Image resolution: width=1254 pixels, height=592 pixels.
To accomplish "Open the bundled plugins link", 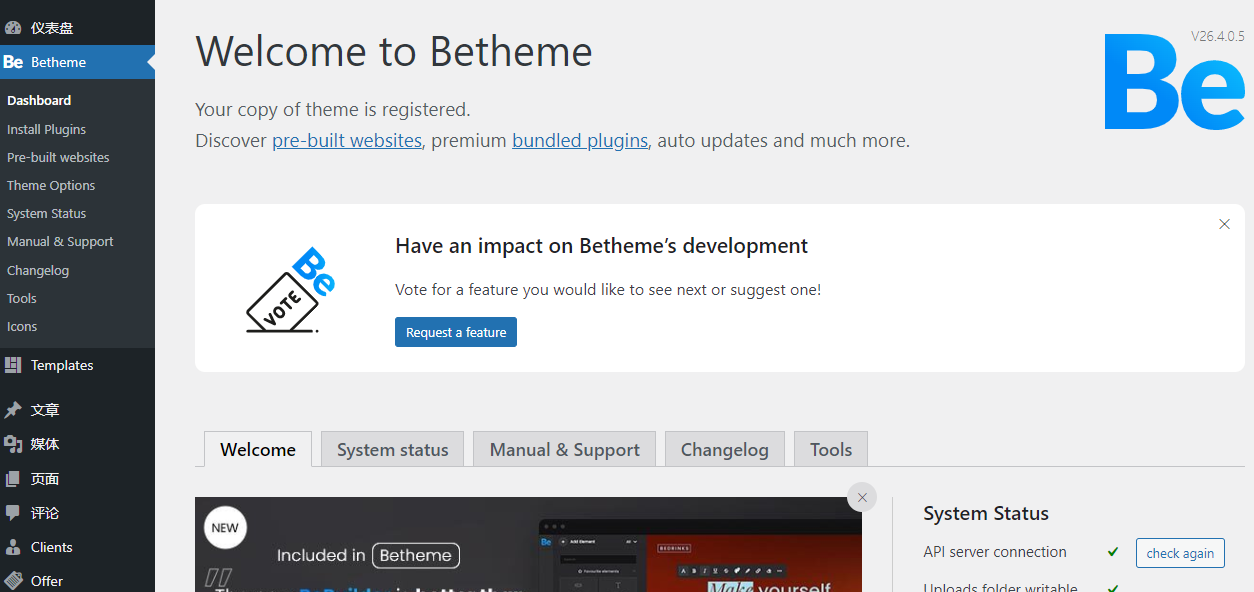I will pos(580,141).
